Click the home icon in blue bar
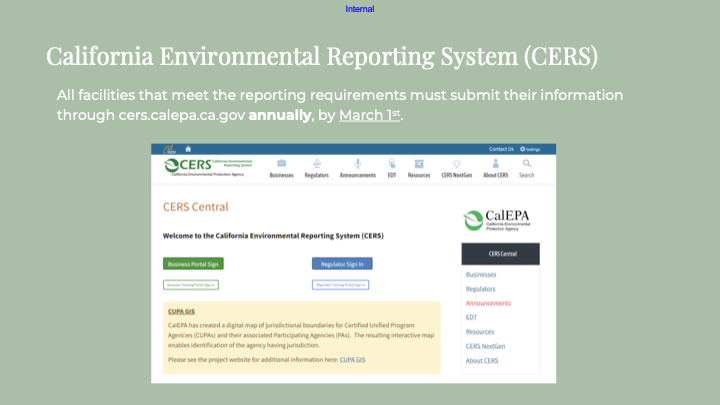Image resolution: width=720 pixels, height=405 pixels. click(x=188, y=149)
